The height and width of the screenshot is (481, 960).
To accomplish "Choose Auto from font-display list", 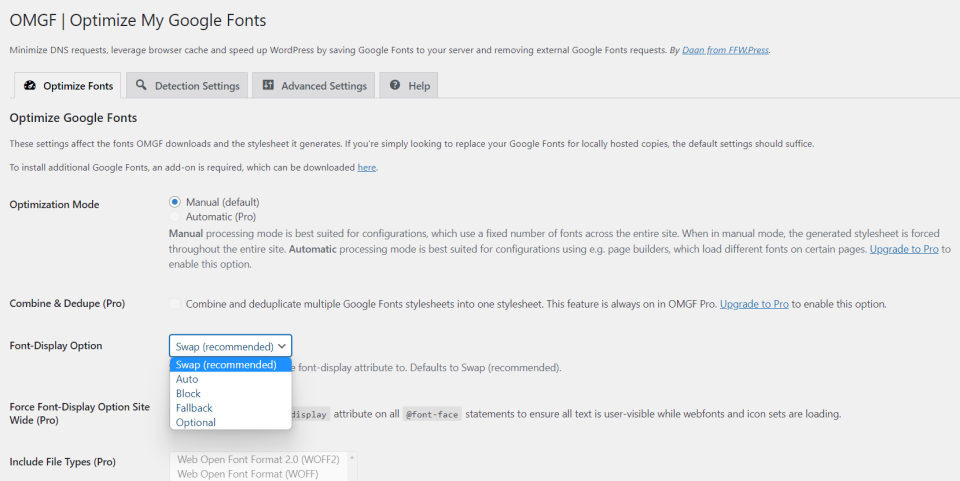I will coord(230,379).
